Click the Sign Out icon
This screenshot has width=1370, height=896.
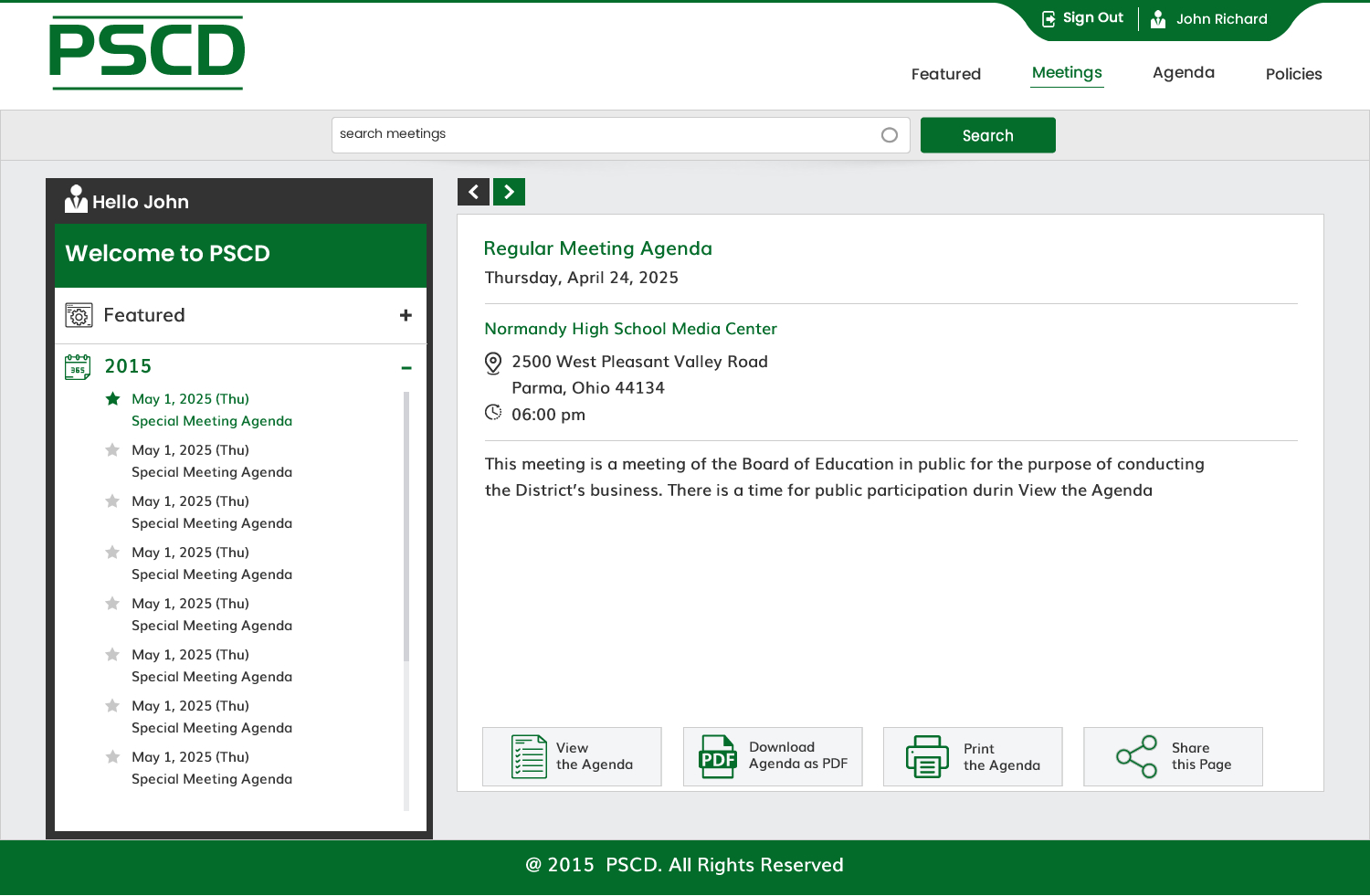pyautogui.click(x=1049, y=19)
